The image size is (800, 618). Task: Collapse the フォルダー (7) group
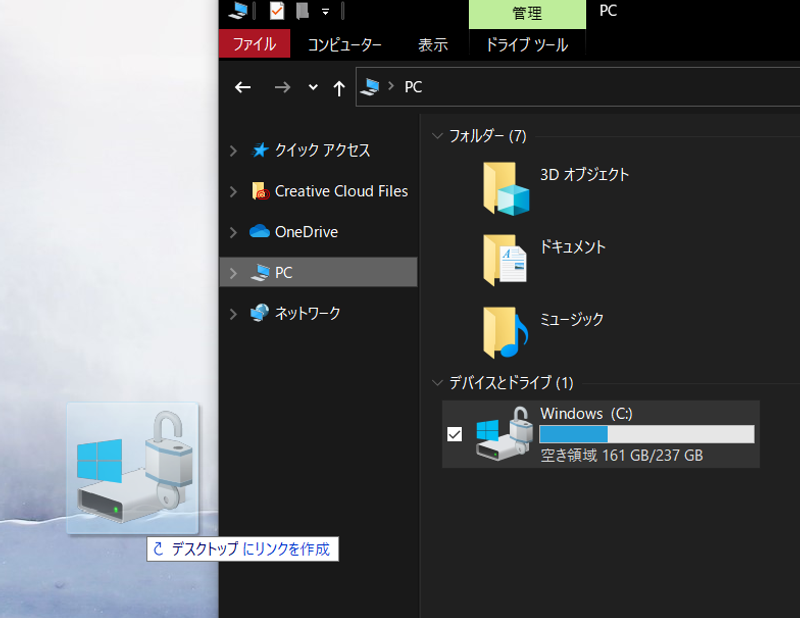pyautogui.click(x=437, y=136)
